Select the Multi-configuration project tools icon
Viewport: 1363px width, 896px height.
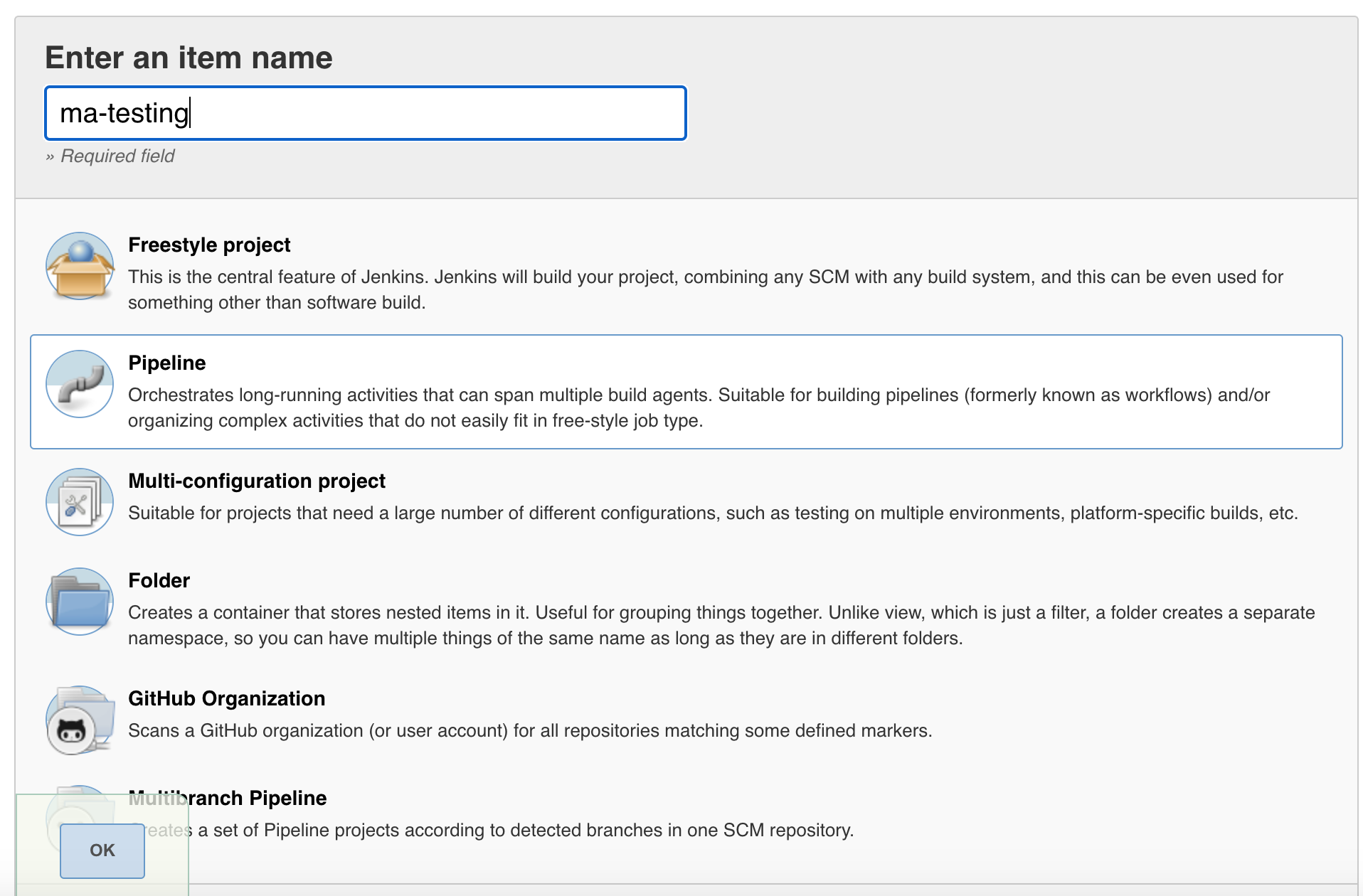(80, 502)
